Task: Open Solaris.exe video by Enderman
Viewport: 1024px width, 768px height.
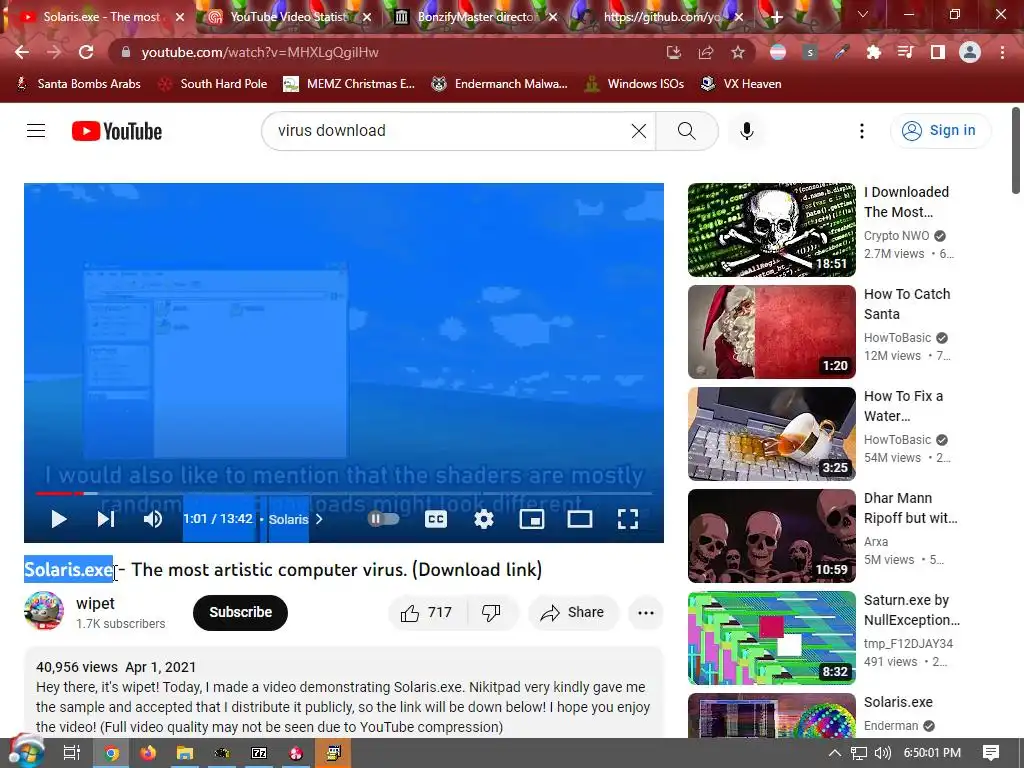Action: tap(898, 702)
